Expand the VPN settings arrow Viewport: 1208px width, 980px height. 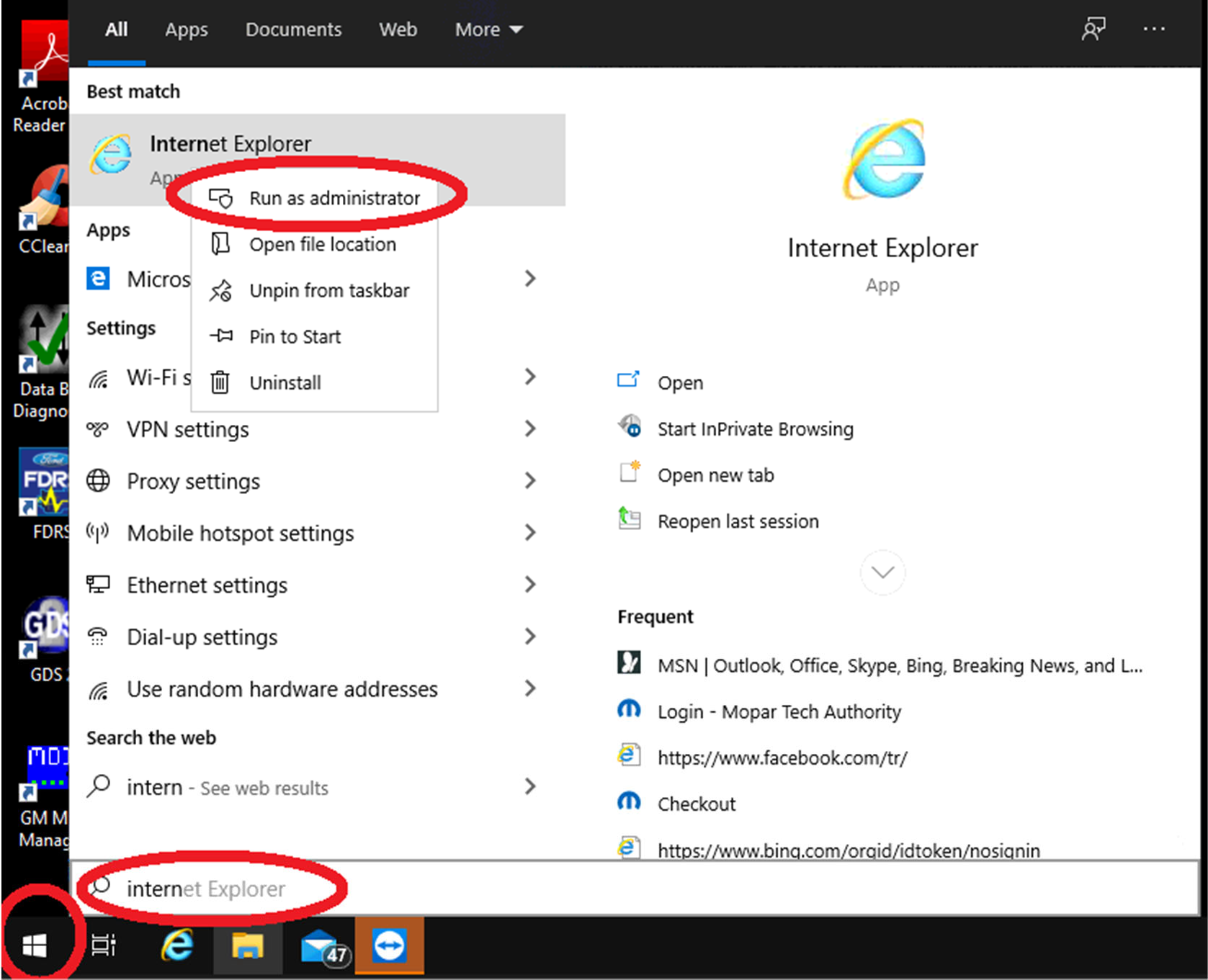point(530,428)
